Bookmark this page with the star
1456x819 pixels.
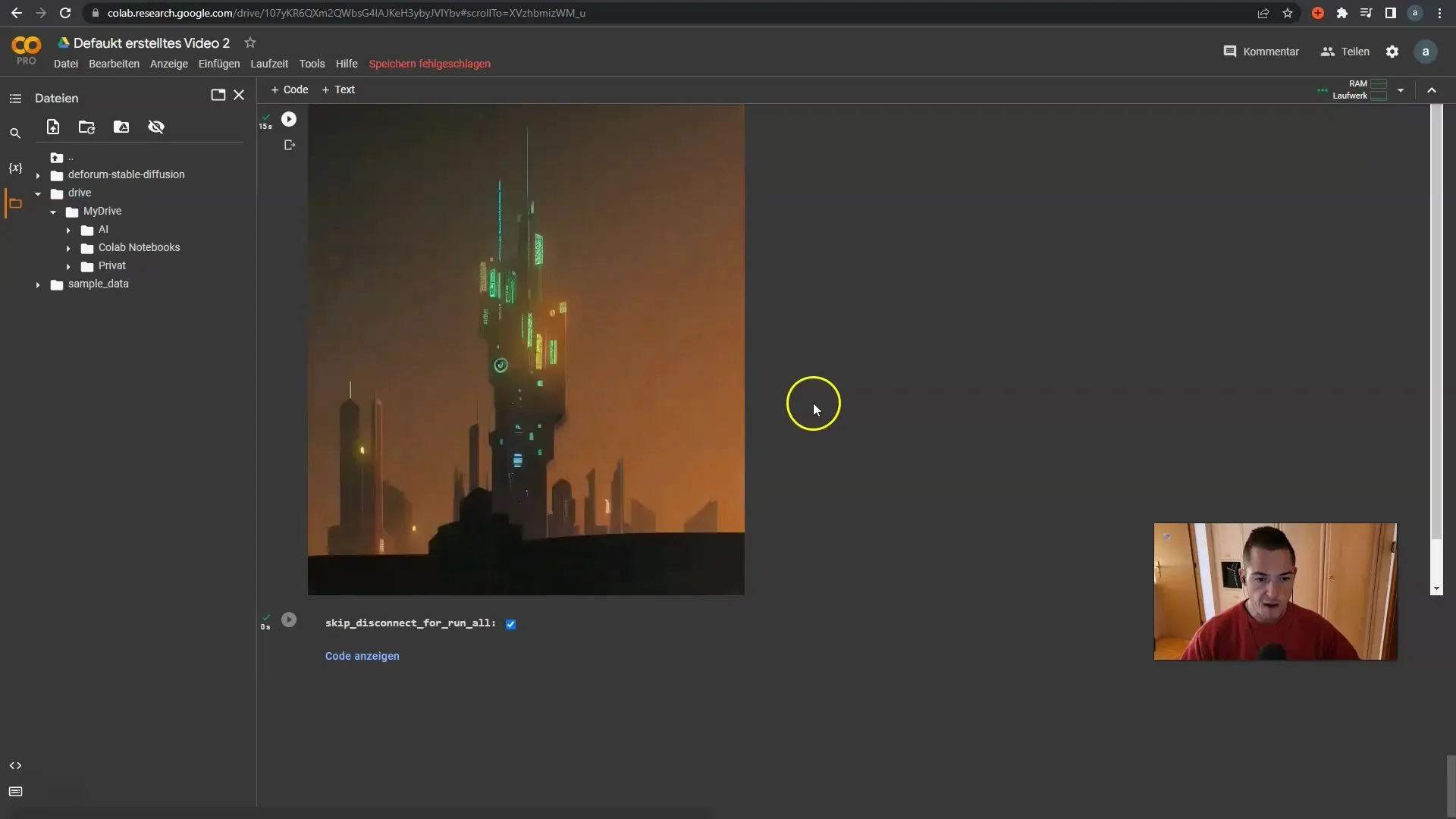tap(1288, 13)
